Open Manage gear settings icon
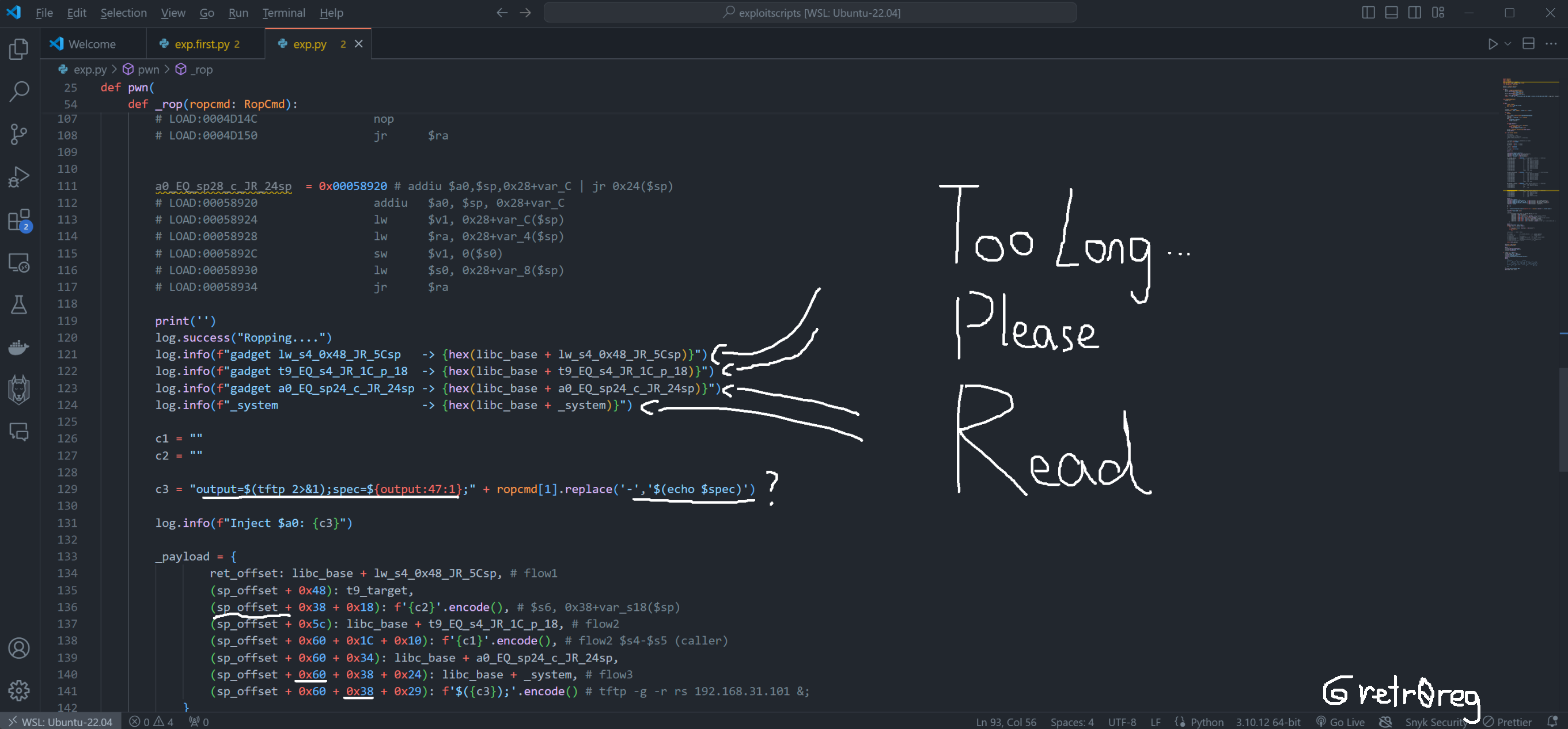 coord(19,690)
